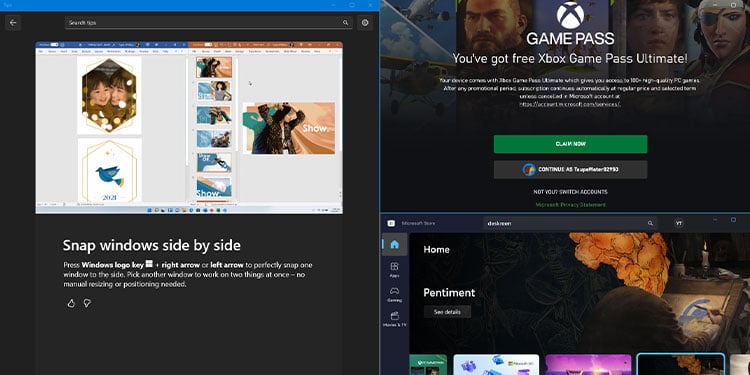
Task: Open Tips app settings gear
Action: point(365,22)
